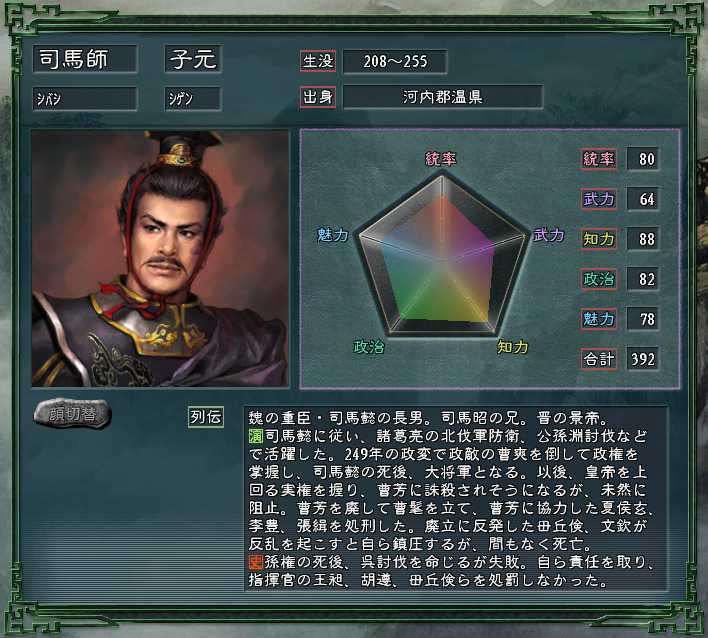The width and height of the screenshot is (708, 638).
Task: Click the orange 史 marker icon
Action: point(256,562)
